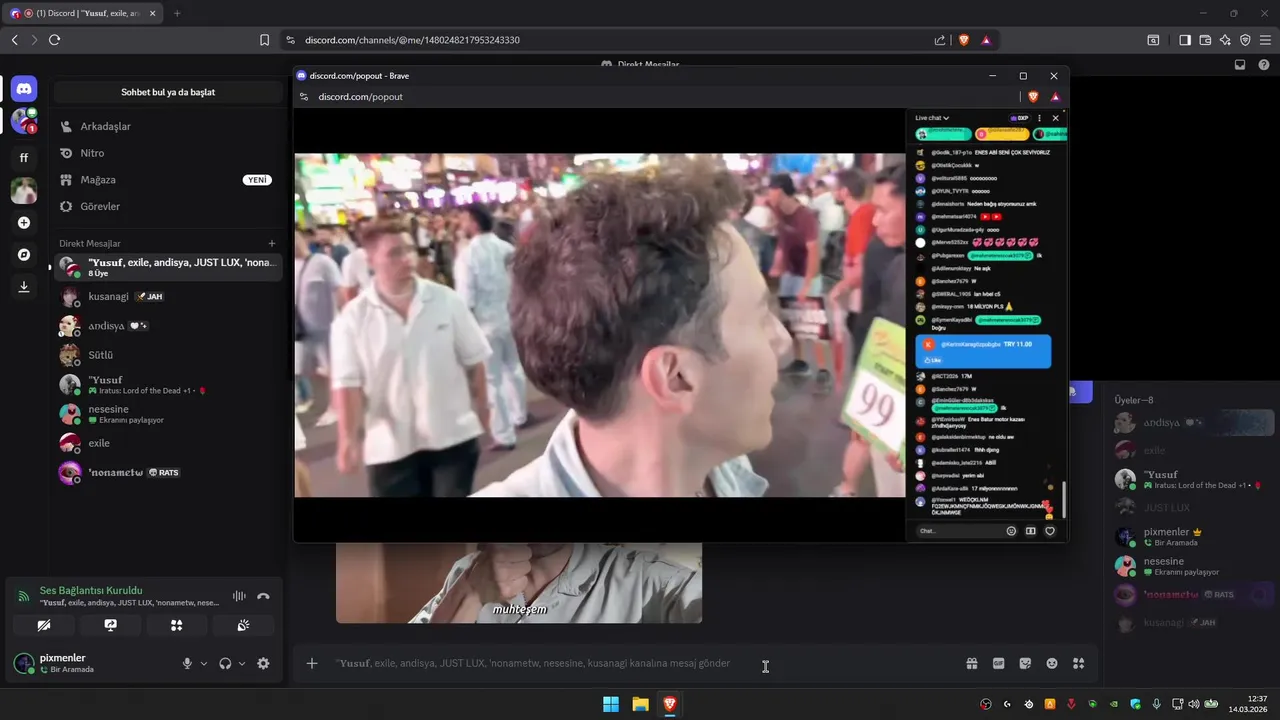1280x720 pixels.
Task: Toggle camera on in voice panel
Action: point(44,625)
